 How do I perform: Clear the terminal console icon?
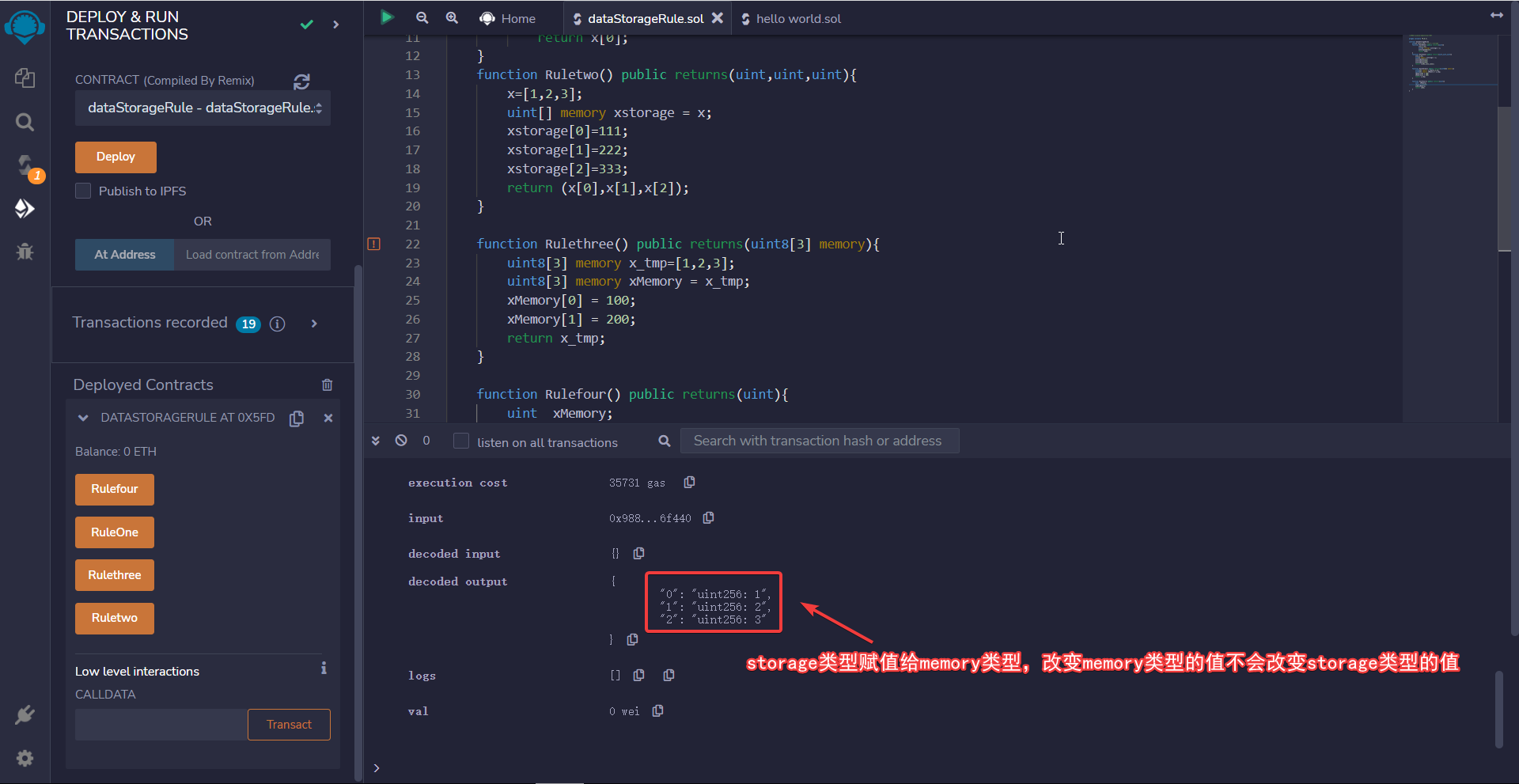[401, 441]
